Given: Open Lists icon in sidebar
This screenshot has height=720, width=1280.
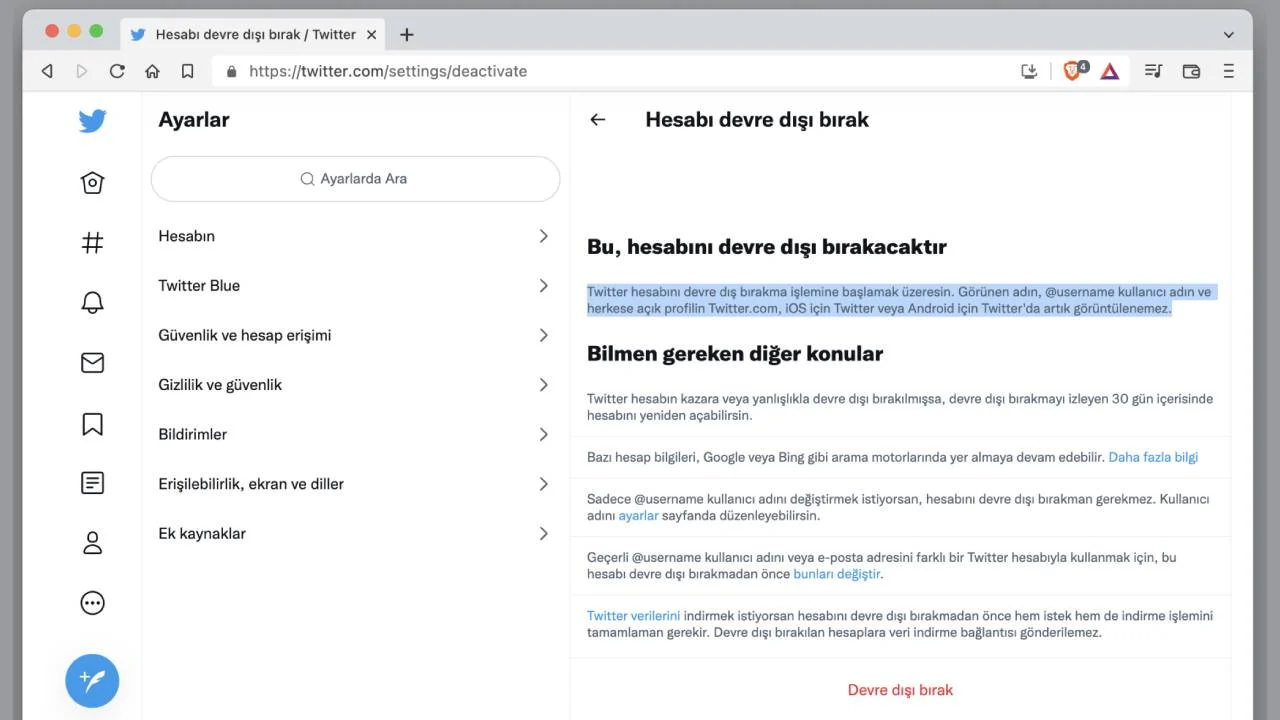Looking at the screenshot, I should pos(92,483).
